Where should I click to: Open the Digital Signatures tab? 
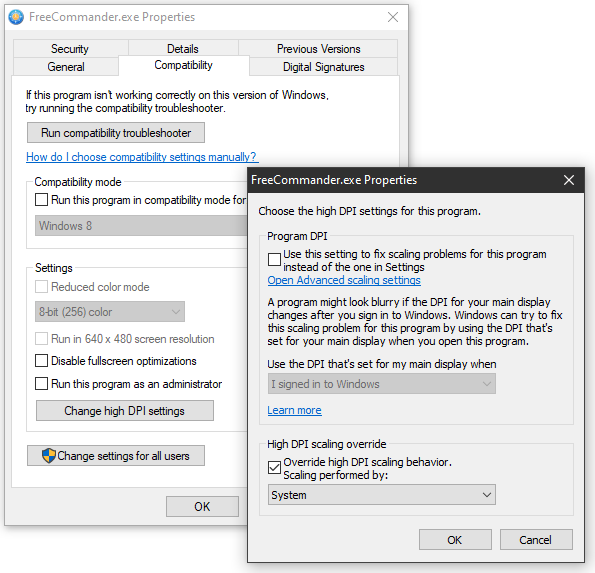tap(323, 67)
